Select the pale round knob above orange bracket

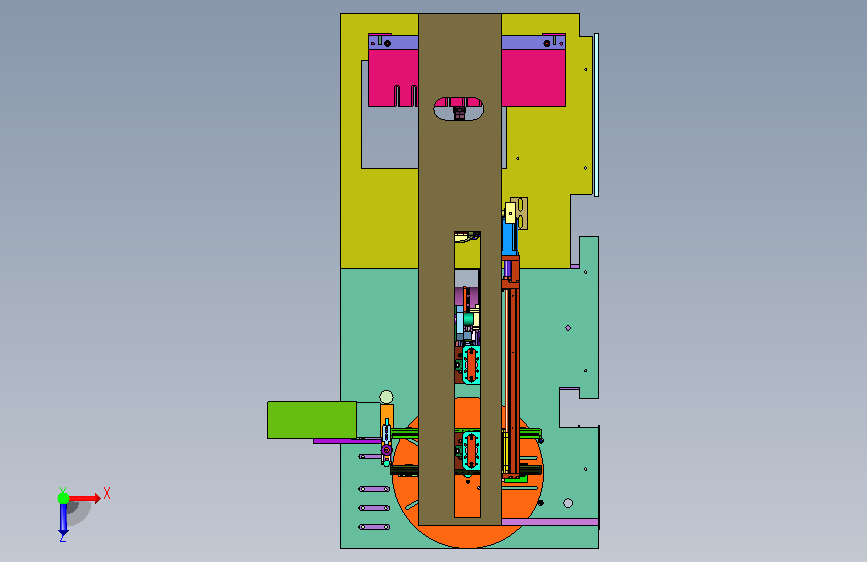[x=387, y=397]
